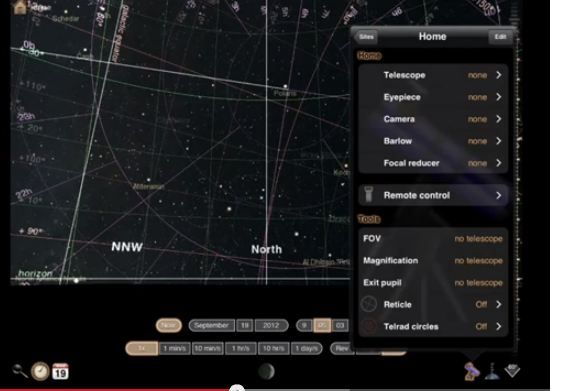The width and height of the screenshot is (571, 391).
Task: Open the telescope equipment icon
Action: pos(471,371)
